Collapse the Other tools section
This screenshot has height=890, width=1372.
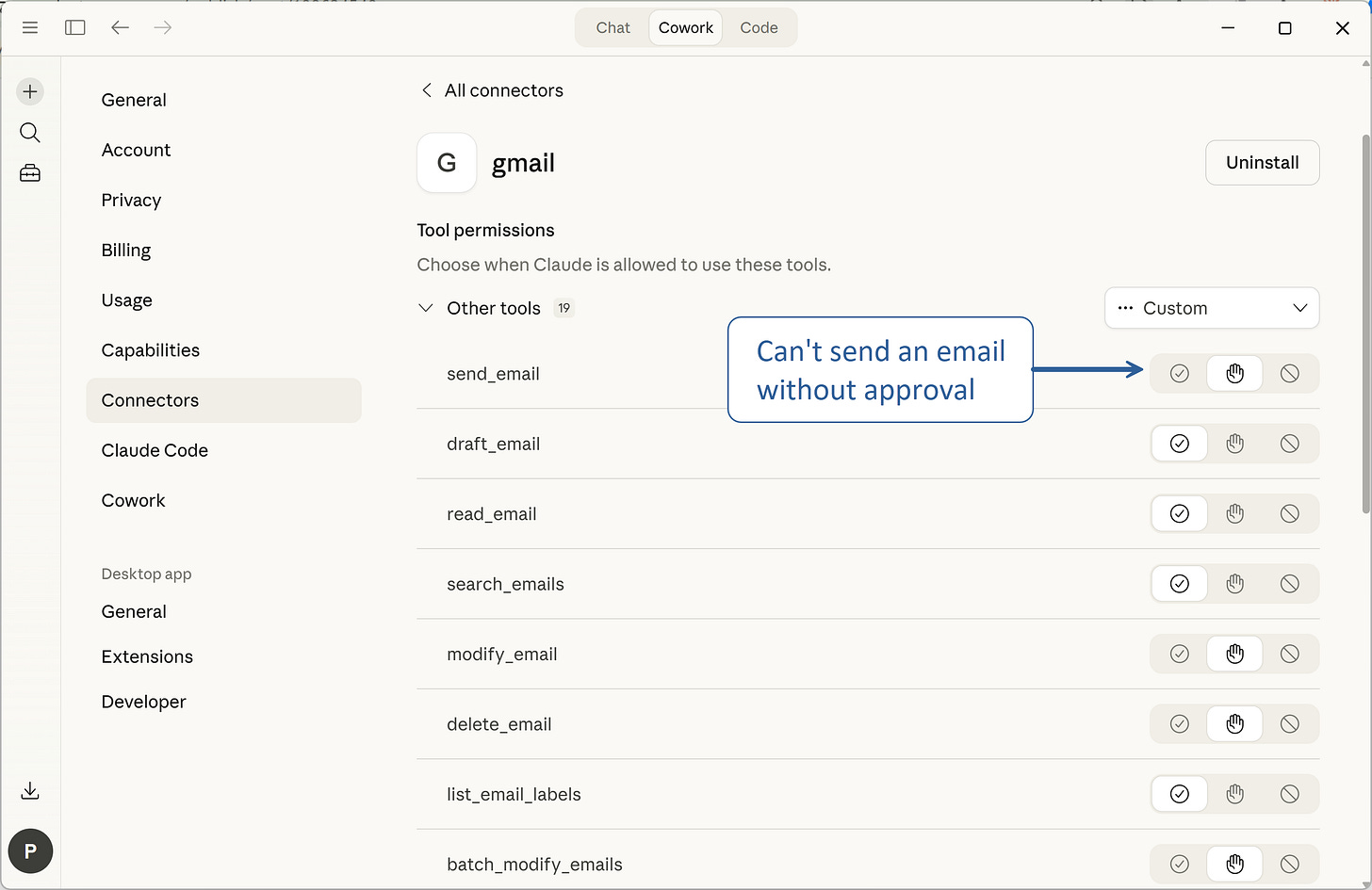[x=426, y=307]
